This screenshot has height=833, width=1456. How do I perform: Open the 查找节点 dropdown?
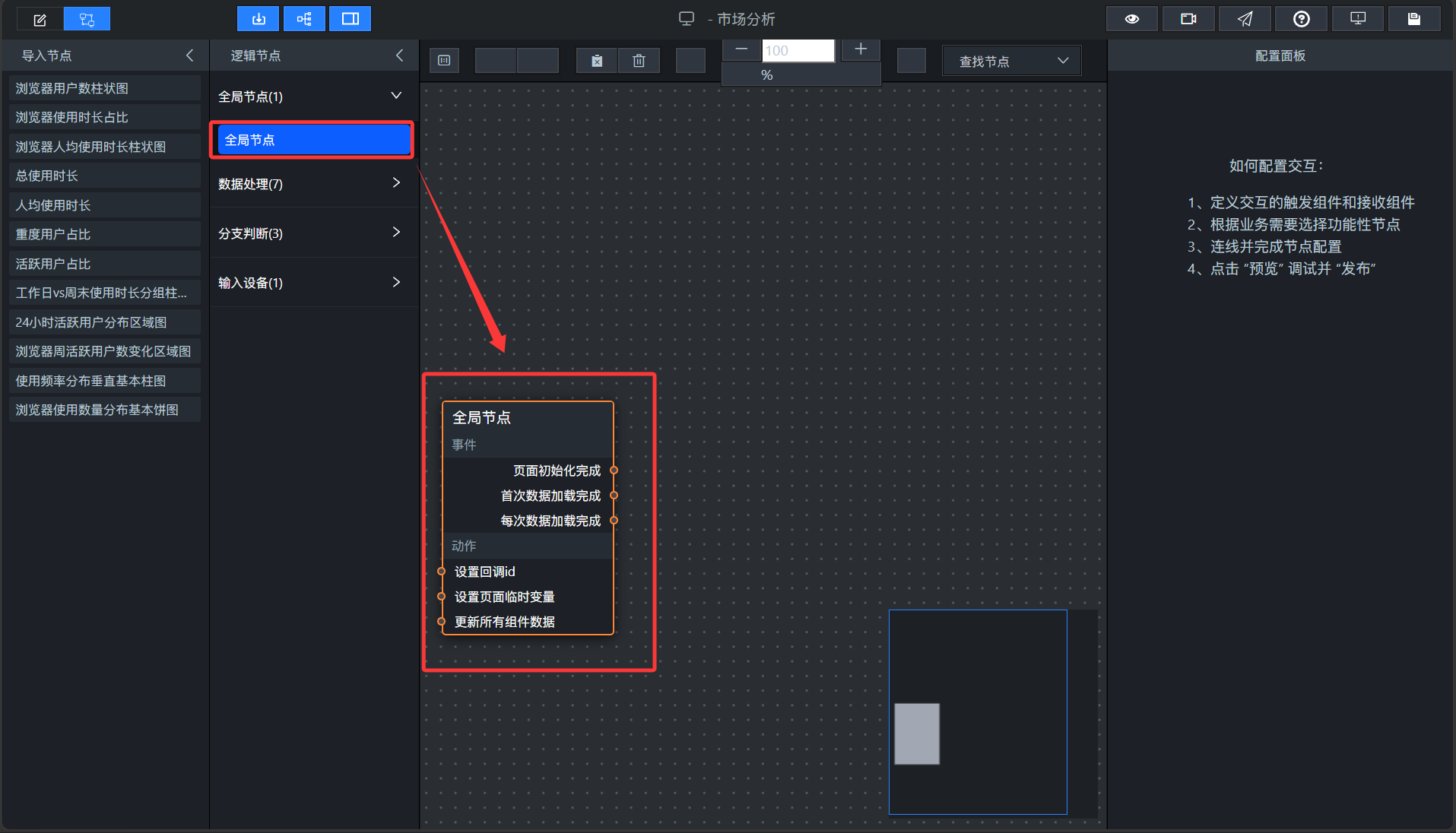(1011, 61)
